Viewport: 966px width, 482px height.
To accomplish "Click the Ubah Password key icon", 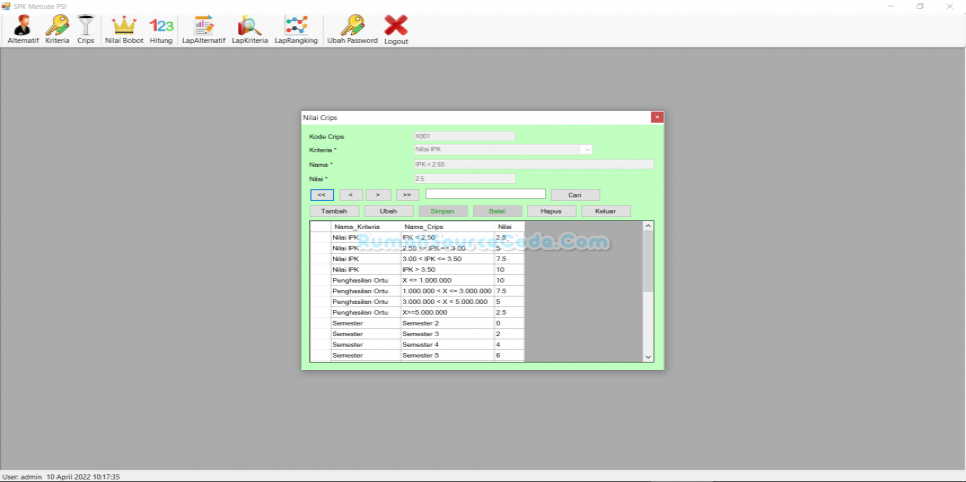I will (x=352, y=27).
